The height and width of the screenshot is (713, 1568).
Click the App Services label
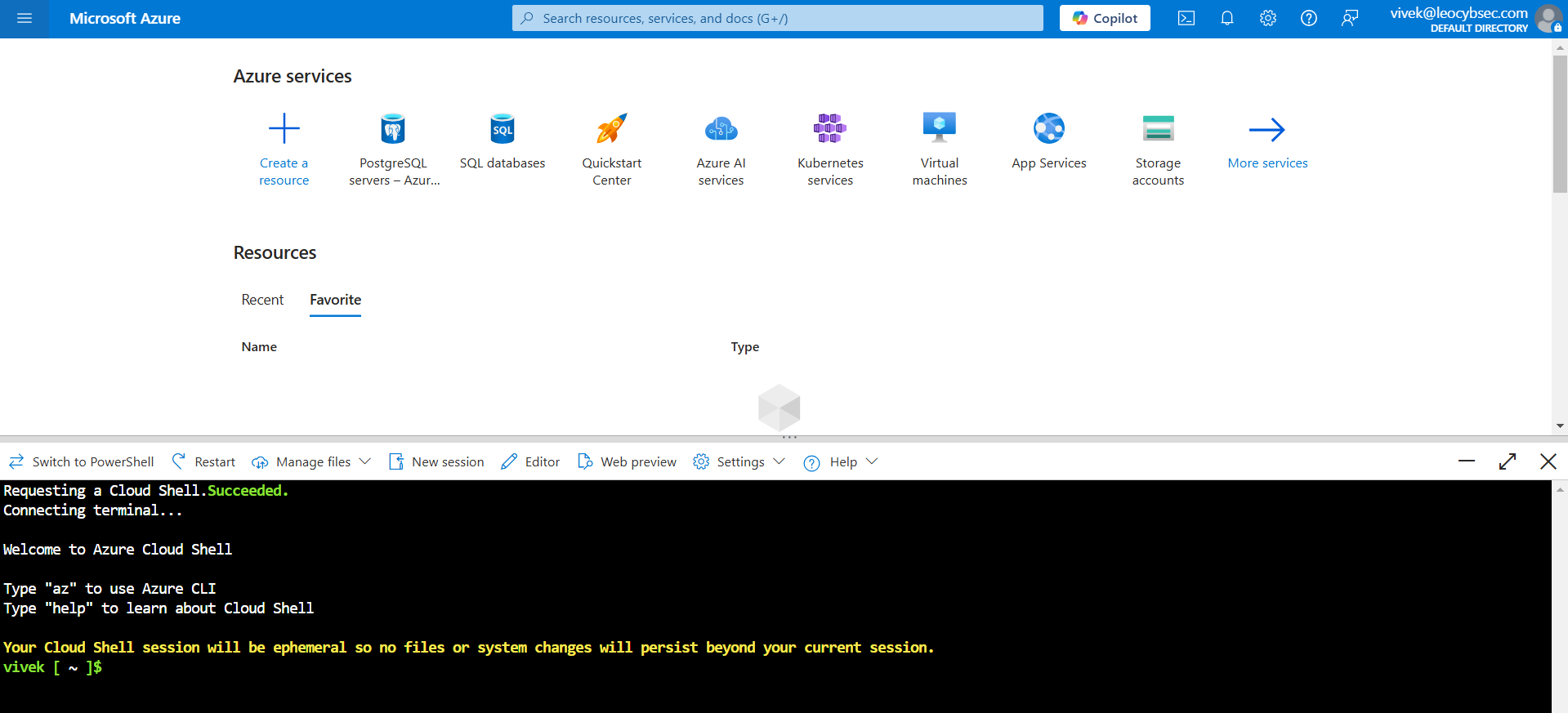pos(1049,163)
